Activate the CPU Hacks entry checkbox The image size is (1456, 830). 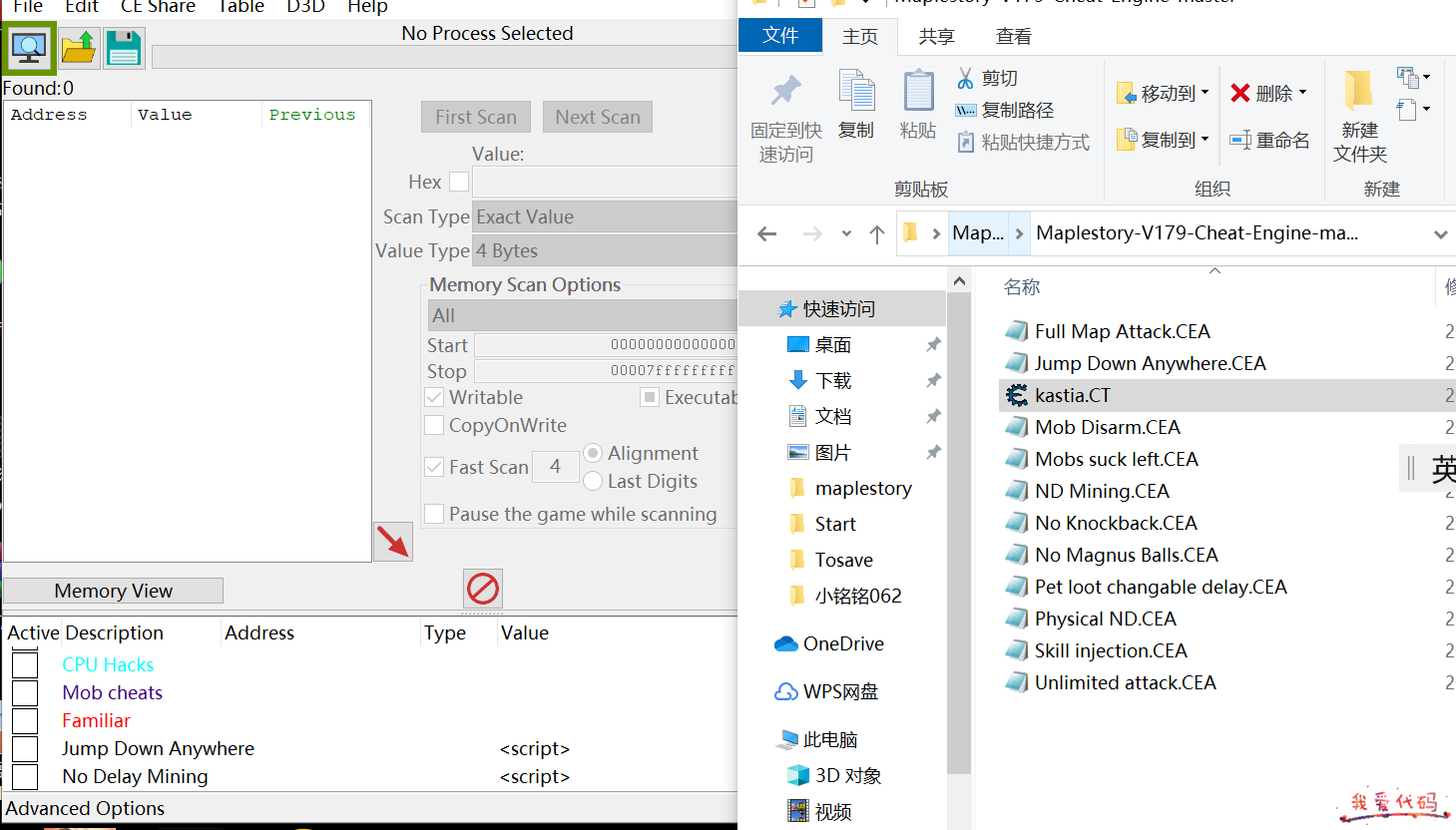coord(25,664)
